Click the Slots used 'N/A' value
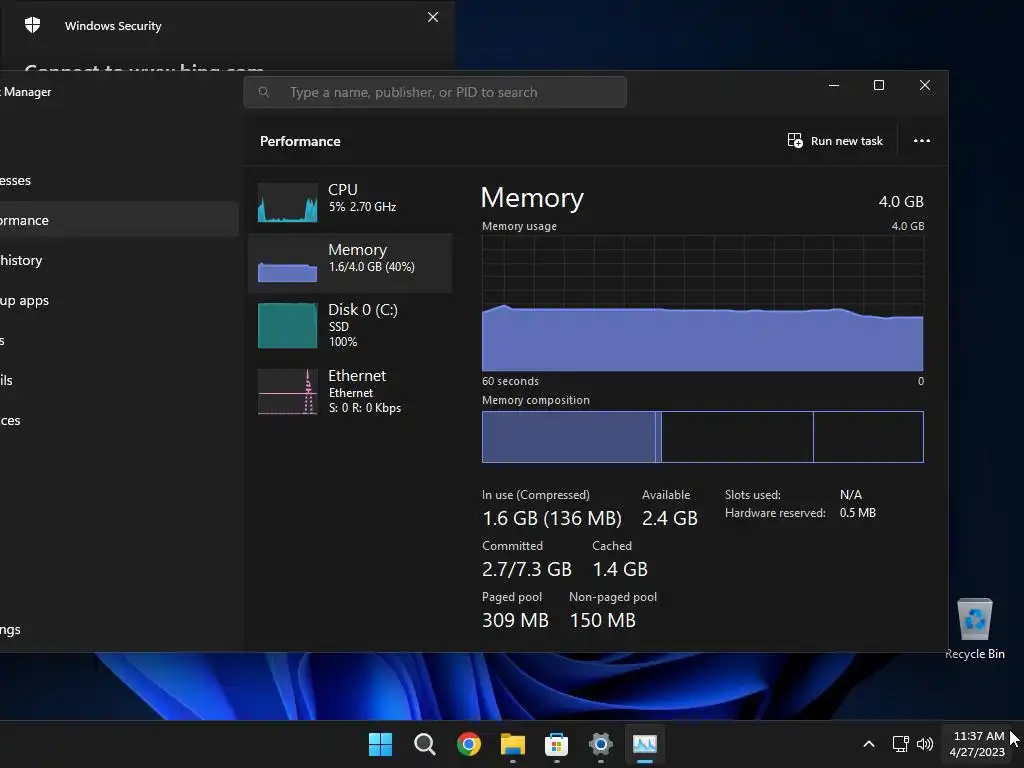Image resolution: width=1024 pixels, height=768 pixels. (850, 495)
